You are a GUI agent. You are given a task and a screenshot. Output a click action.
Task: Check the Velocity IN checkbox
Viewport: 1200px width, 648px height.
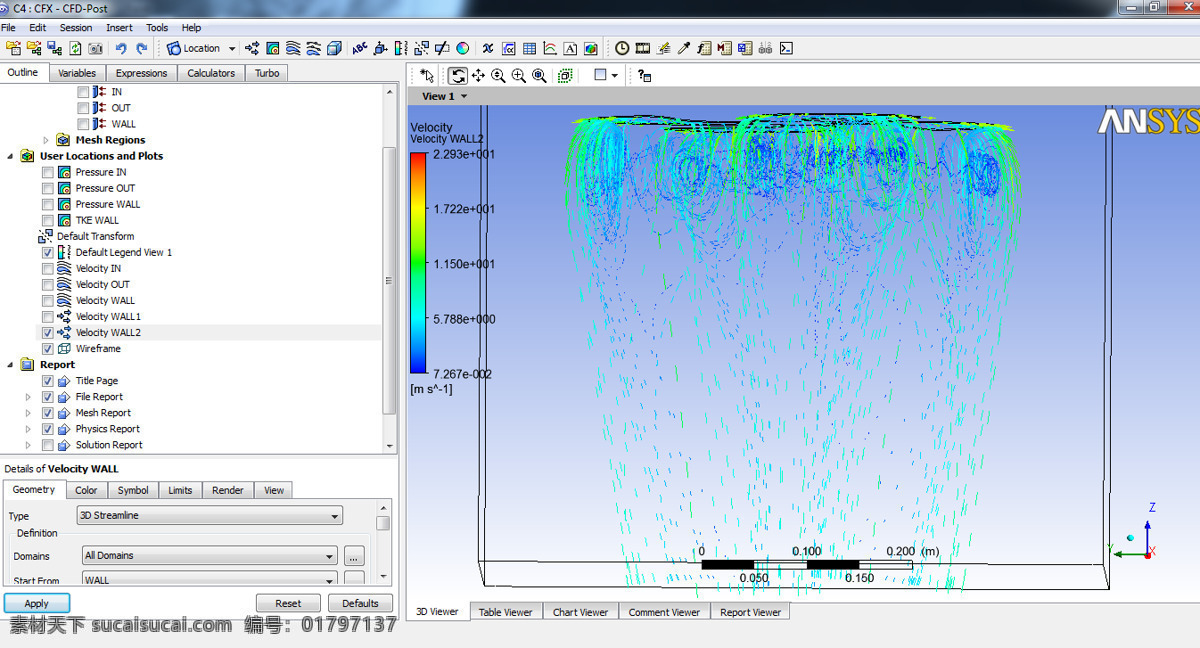[x=48, y=268]
